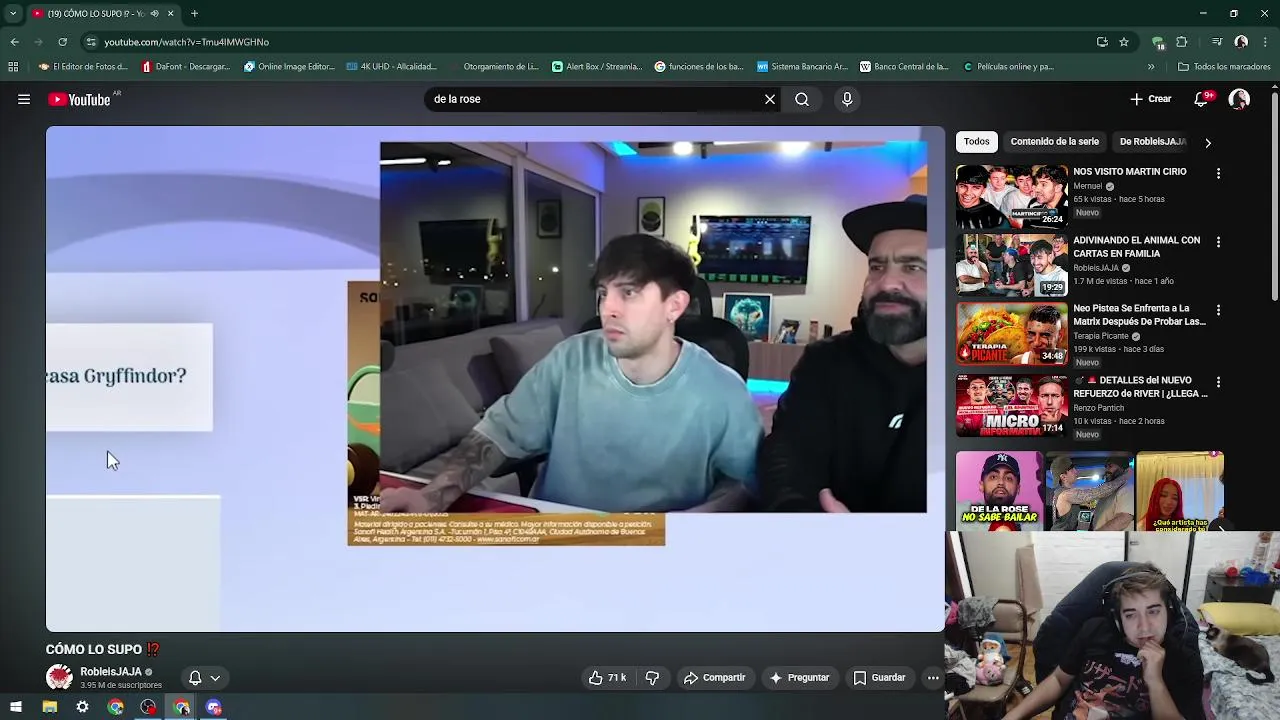Start voice search with microphone
This screenshot has width=1280, height=720.
847,99
